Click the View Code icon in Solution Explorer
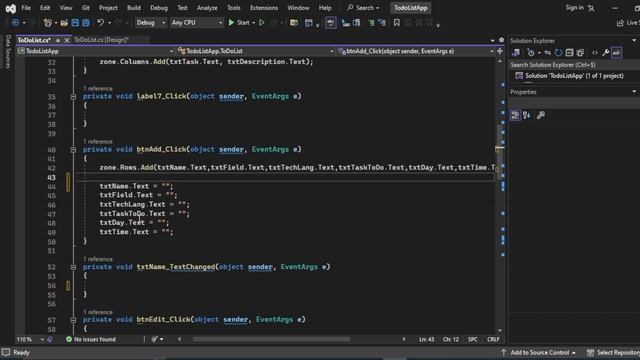Screen dimensions: 640x360 point(595,53)
